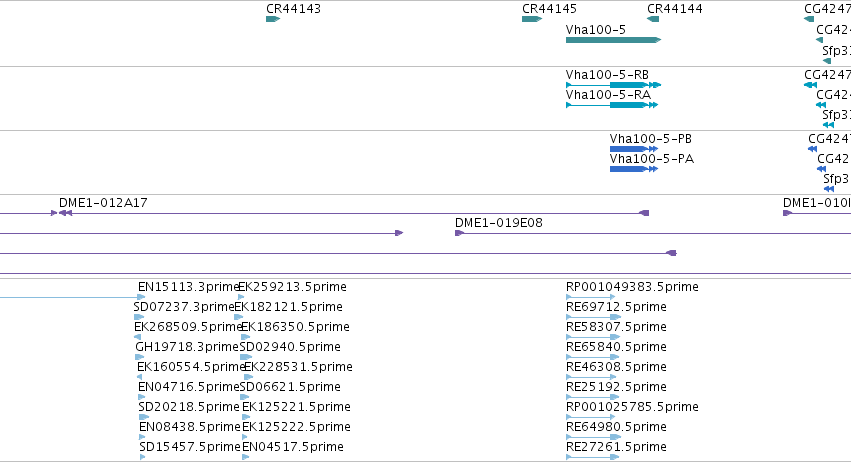The height and width of the screenshot is (462, 851).
Task: Click the CR44143 gene arrow glyph
Action: [273, 19]
